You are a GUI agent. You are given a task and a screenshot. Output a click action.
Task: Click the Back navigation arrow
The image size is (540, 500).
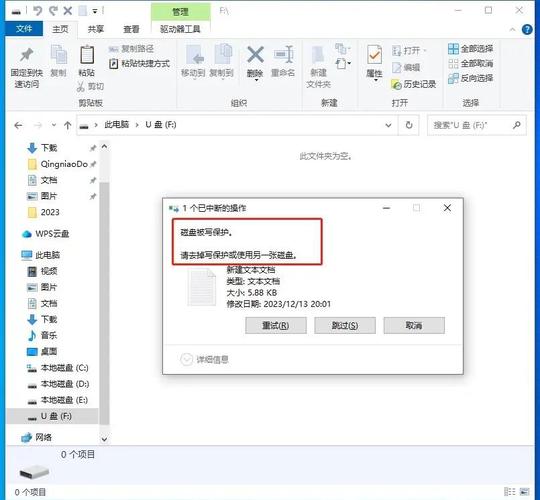pyautogui.click(x=18, y=125)
